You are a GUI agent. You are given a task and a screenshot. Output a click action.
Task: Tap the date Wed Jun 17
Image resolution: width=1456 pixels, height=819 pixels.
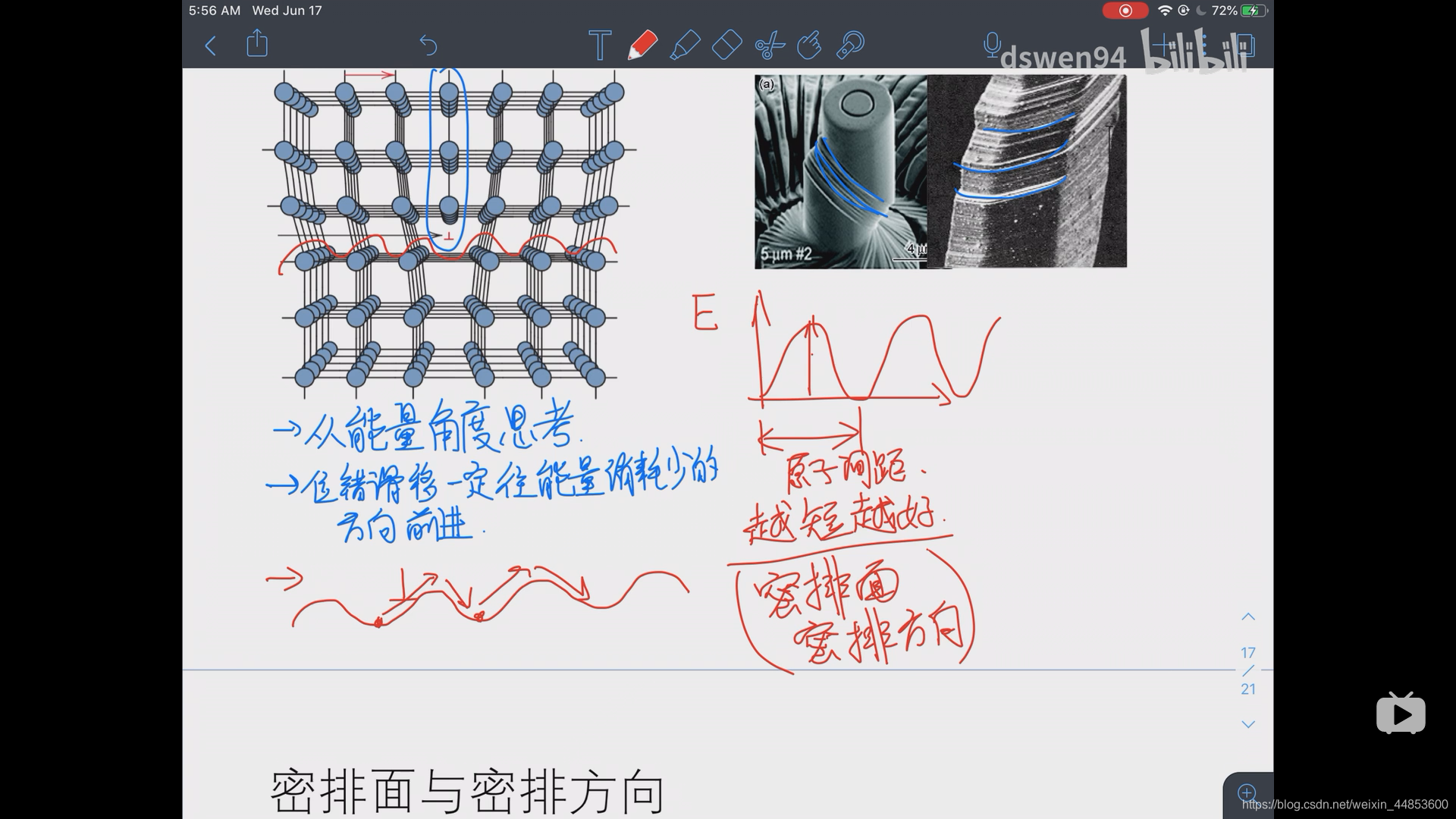[x=287, y=11]
